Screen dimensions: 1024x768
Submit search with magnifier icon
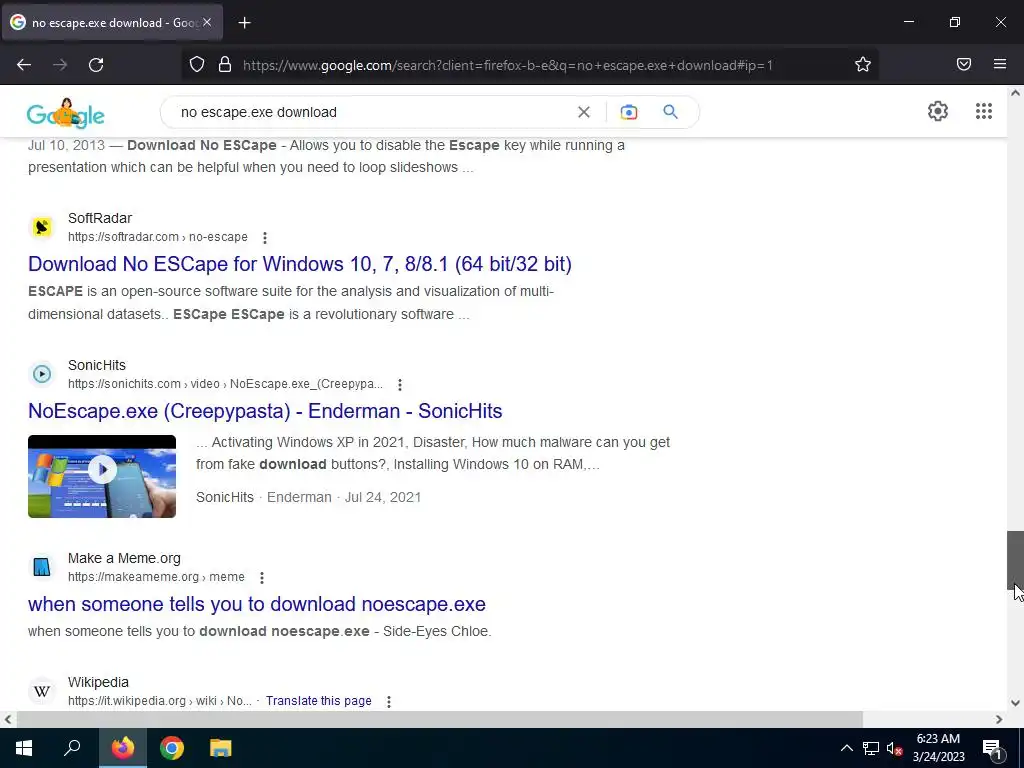670,112
